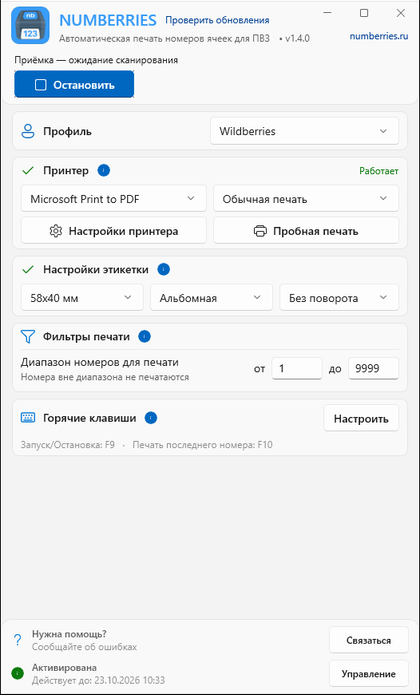Click the funnel filter icon
Screen dimensions: 420x695
(27, 337)
